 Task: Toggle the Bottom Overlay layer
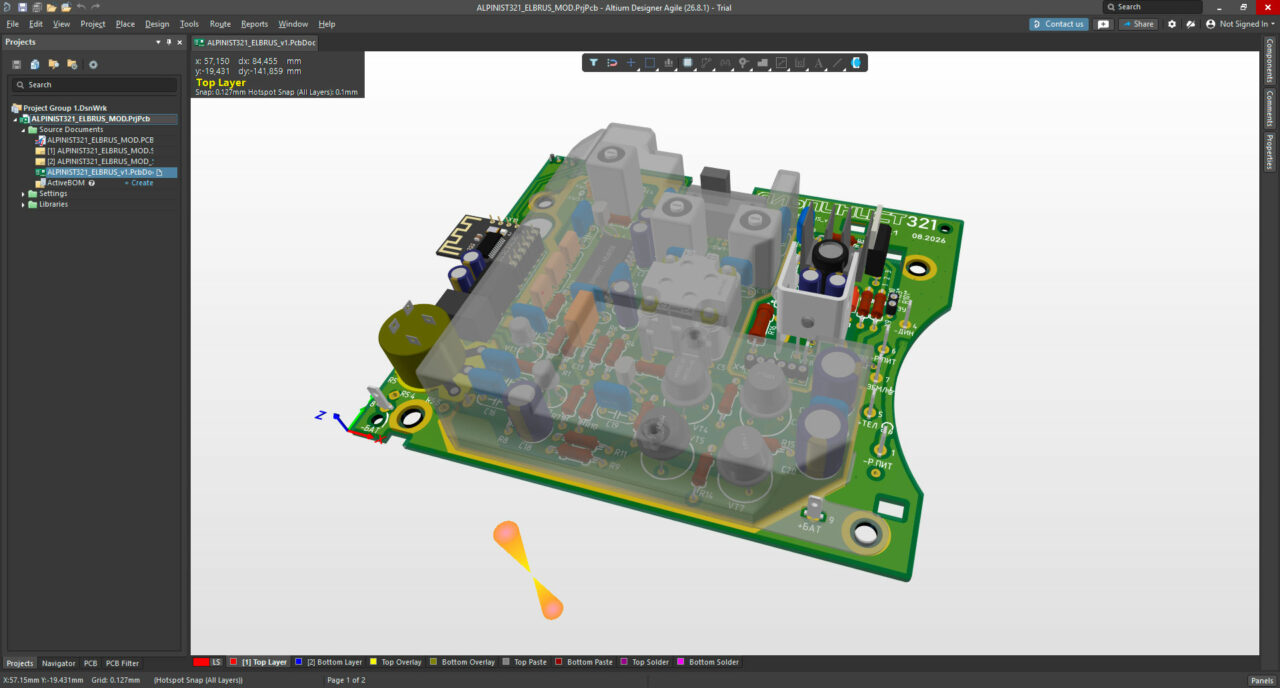pos(433,662)
